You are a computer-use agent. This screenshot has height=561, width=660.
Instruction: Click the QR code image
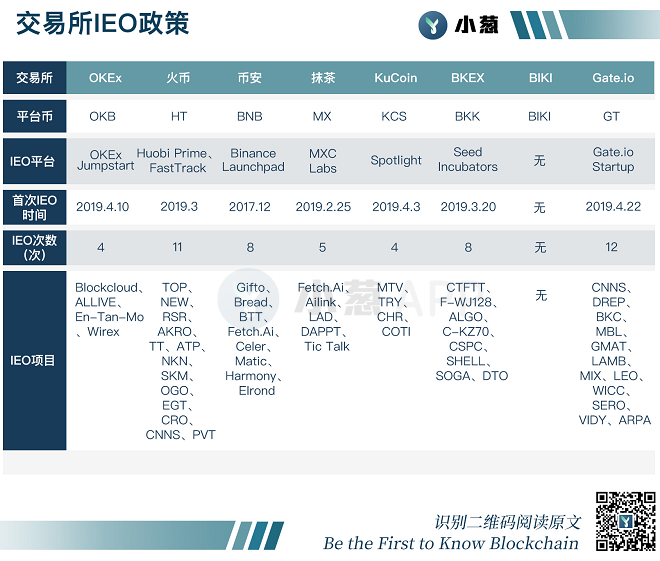coord(625,522)
